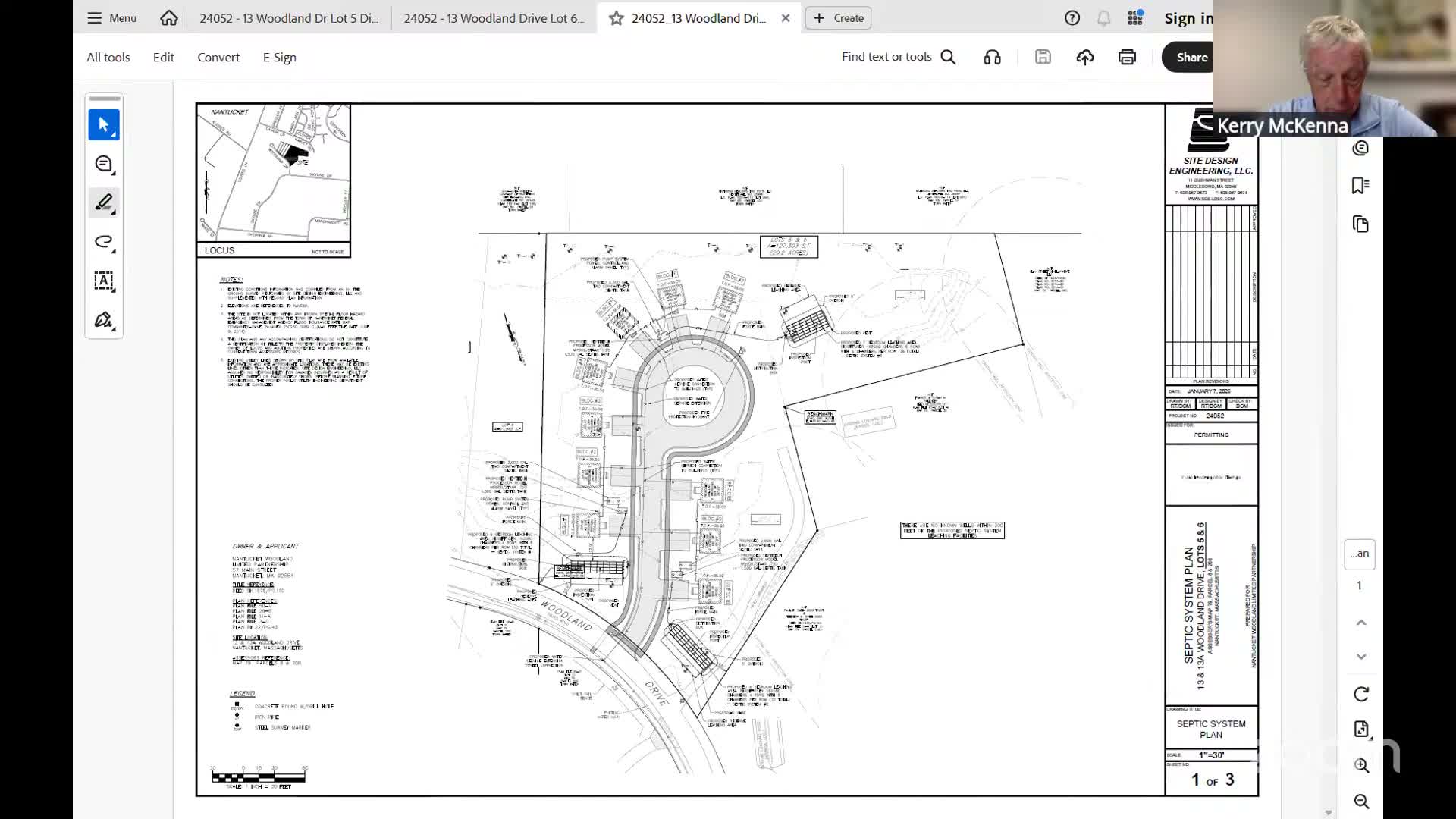Star the active 24052_13 Woodland document tab

[616, 18]
